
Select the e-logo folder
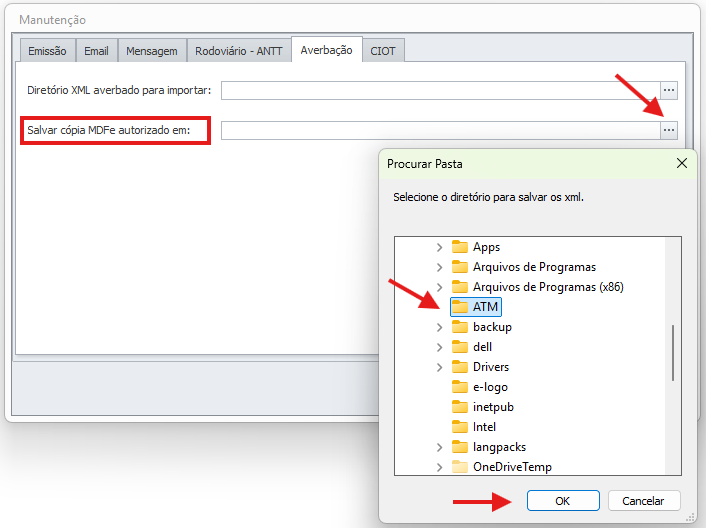pyautogui.click(x=490, y=387)
